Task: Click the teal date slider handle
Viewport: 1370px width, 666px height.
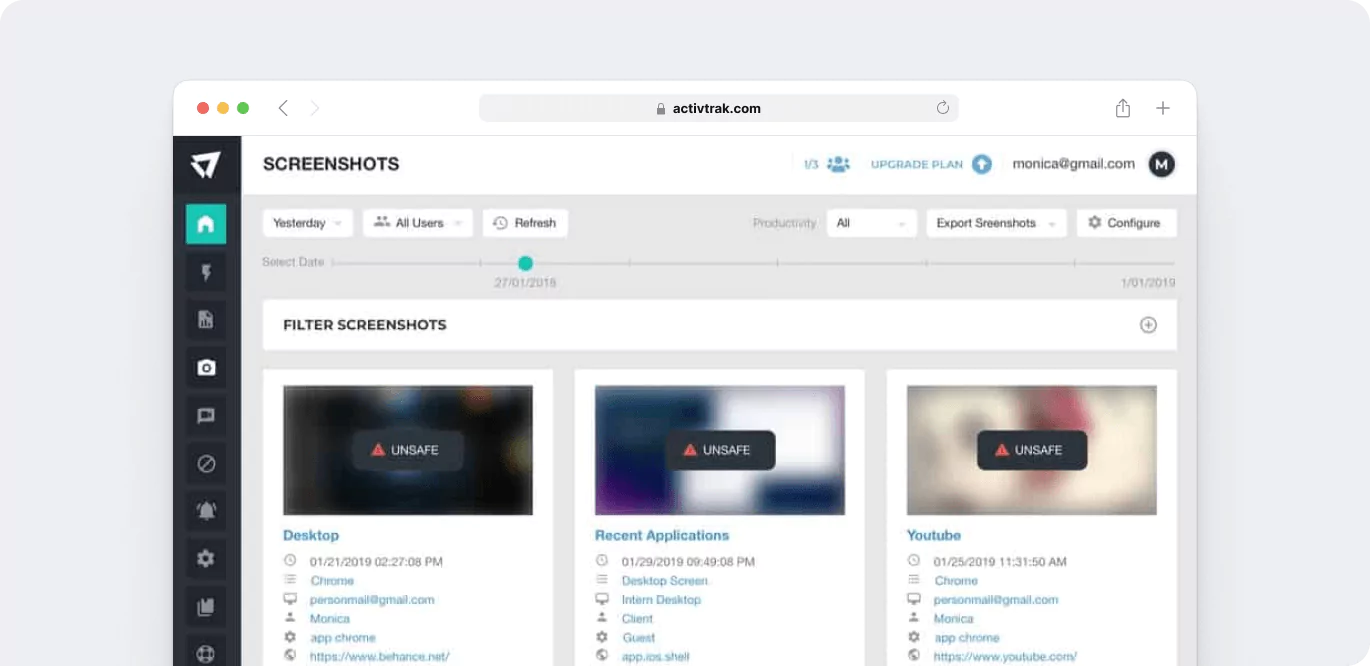Action: click(525, 263)
